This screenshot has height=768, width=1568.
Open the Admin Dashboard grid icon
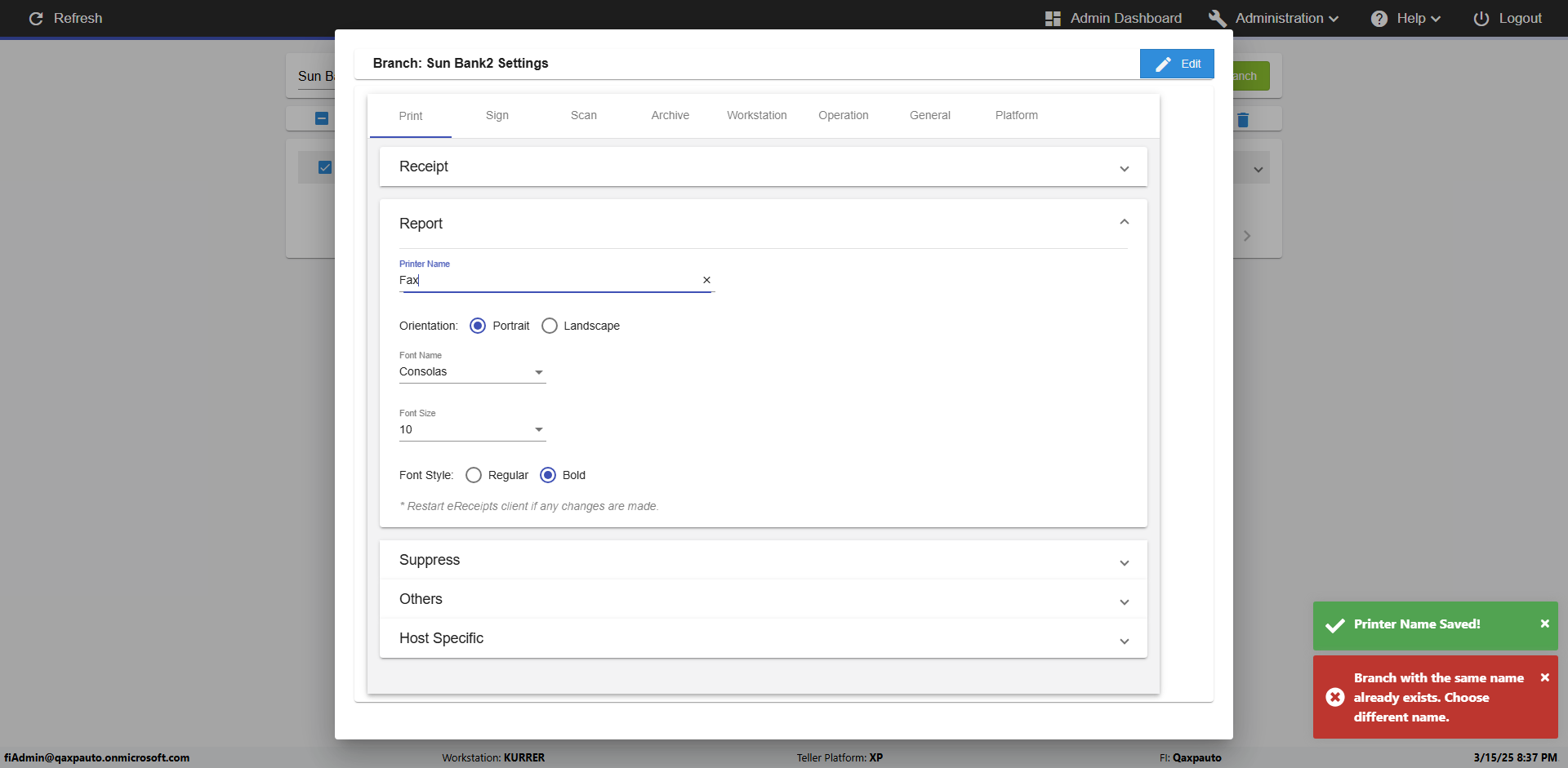(x=1053, y=19)
